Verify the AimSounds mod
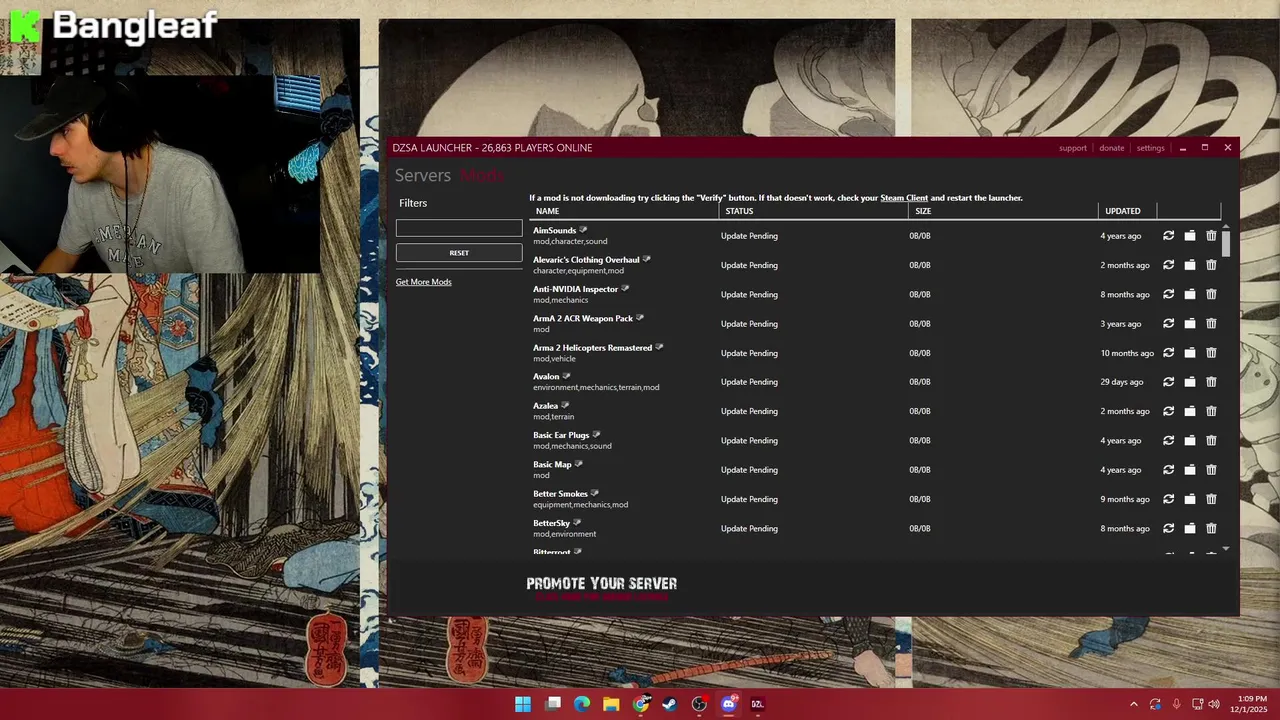 click(1168, 236)
